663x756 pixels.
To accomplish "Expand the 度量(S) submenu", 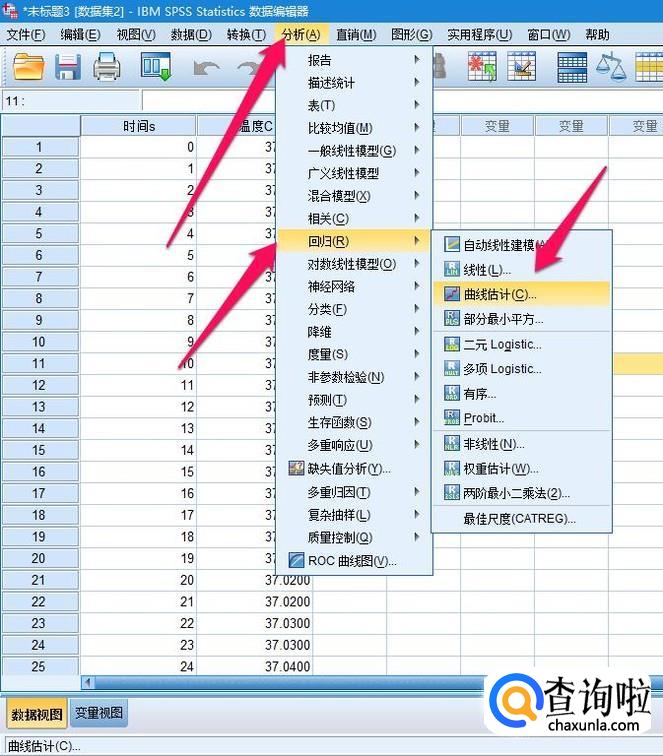I will click(x=354, y=354).
